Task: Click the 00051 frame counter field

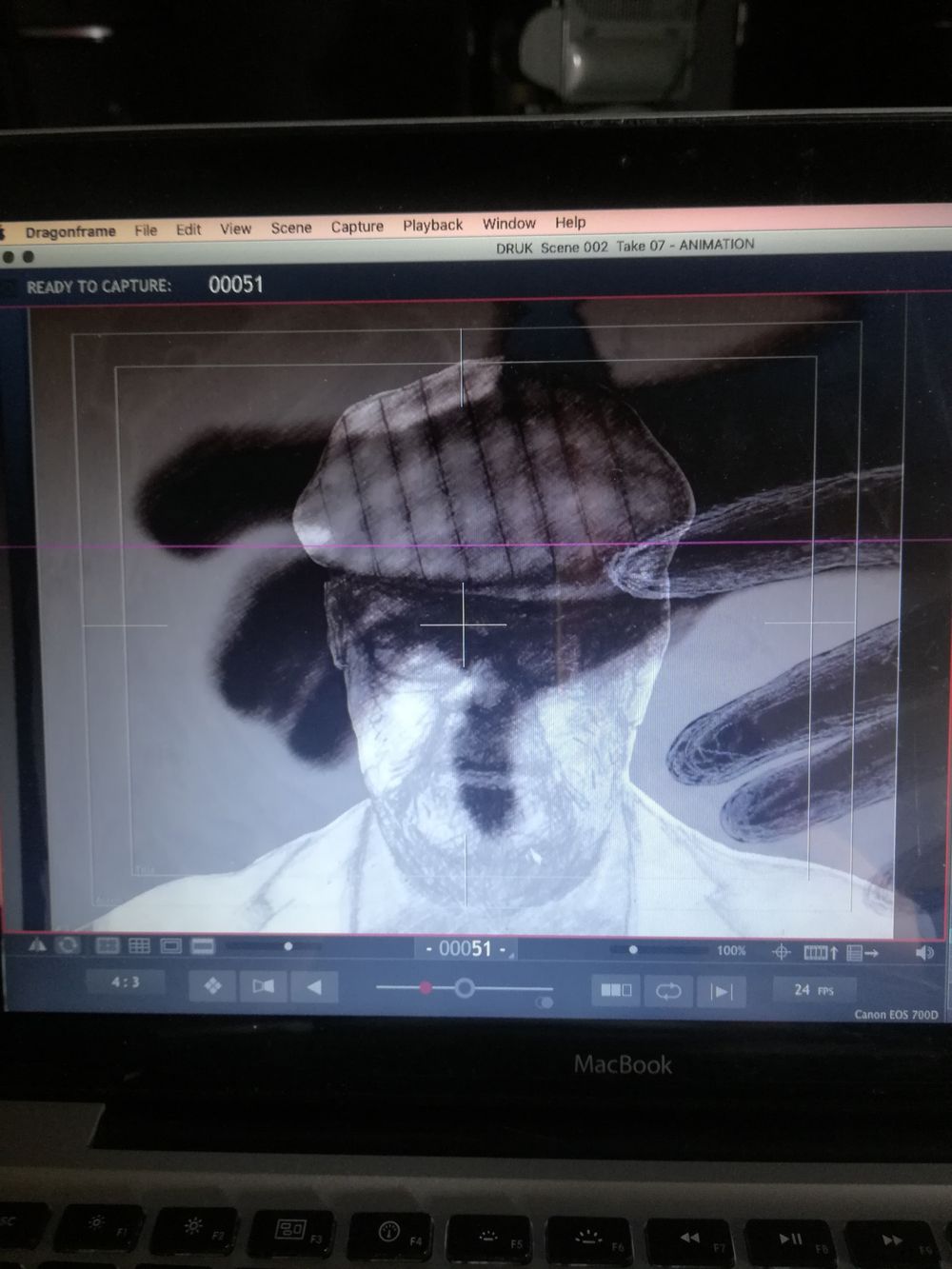Action: (x=466, y=948)
